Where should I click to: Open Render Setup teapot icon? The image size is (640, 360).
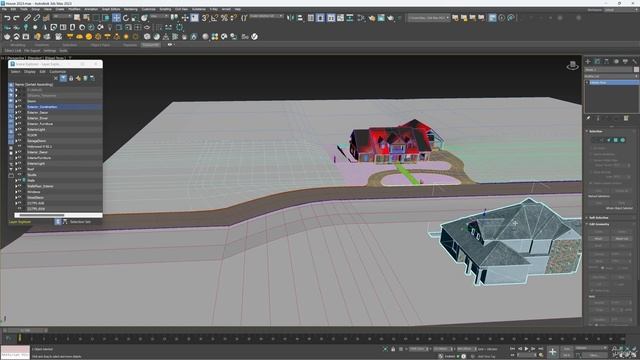[372, 18]
